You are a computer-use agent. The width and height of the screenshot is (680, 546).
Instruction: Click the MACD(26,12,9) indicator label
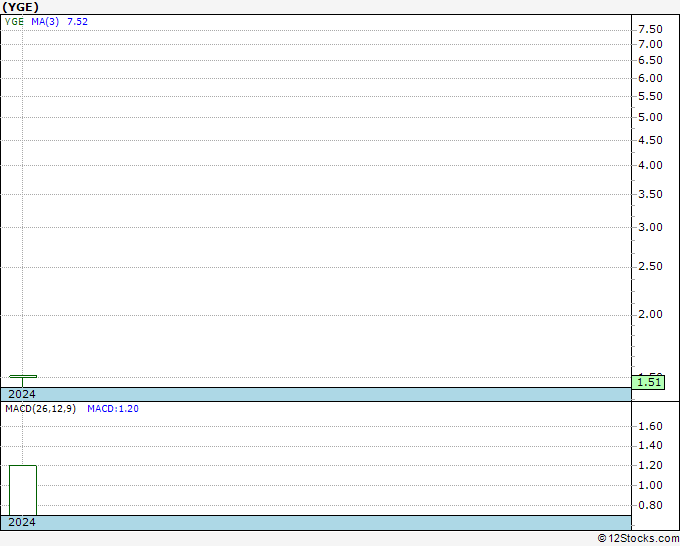click(x=40, y=409)
